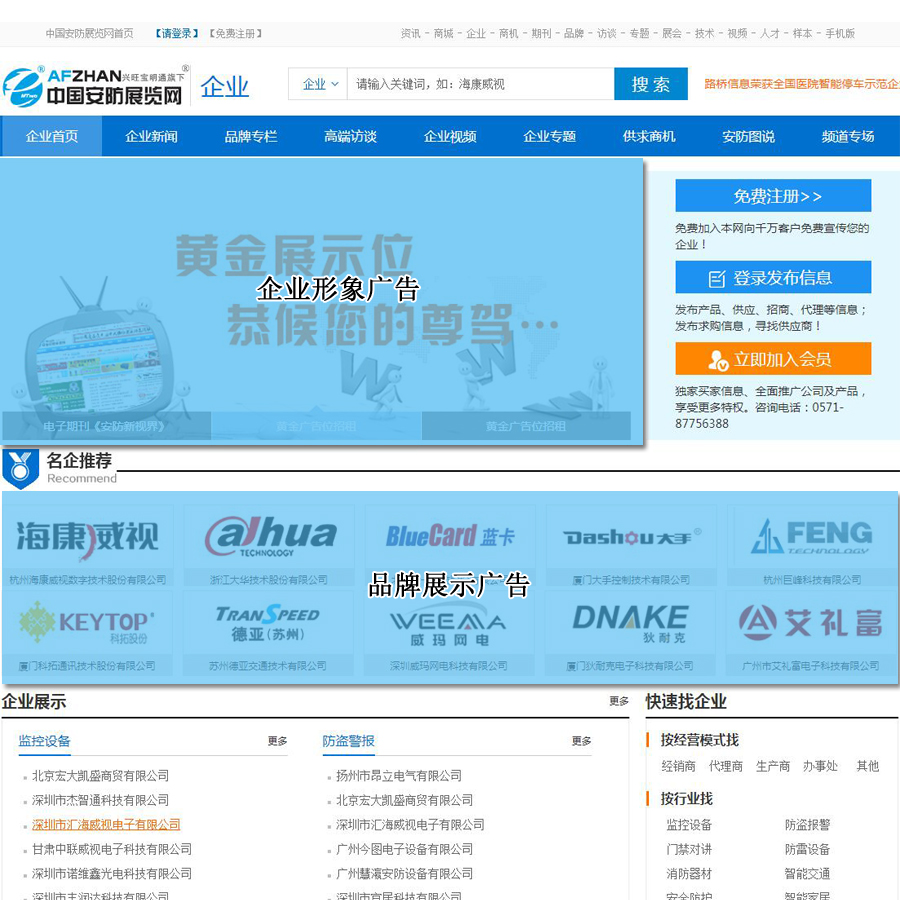Open 广州今图电子设备有限公司 company link
The width and height of the screenshot is (900, 900).
[x=405, y=849]
